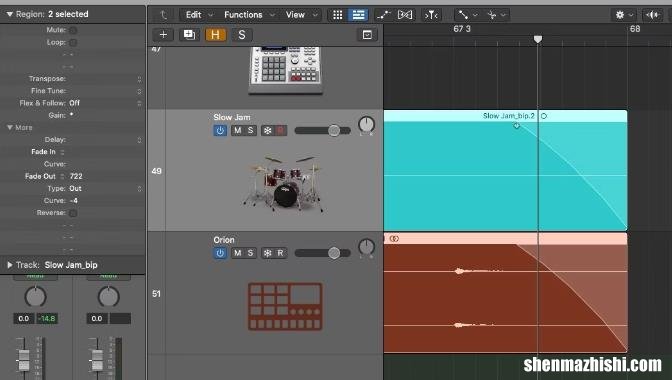Click the Orion drum pad instrument icon
The height and width of the screenshot is (380, 672).
click(x=285, y=306)
